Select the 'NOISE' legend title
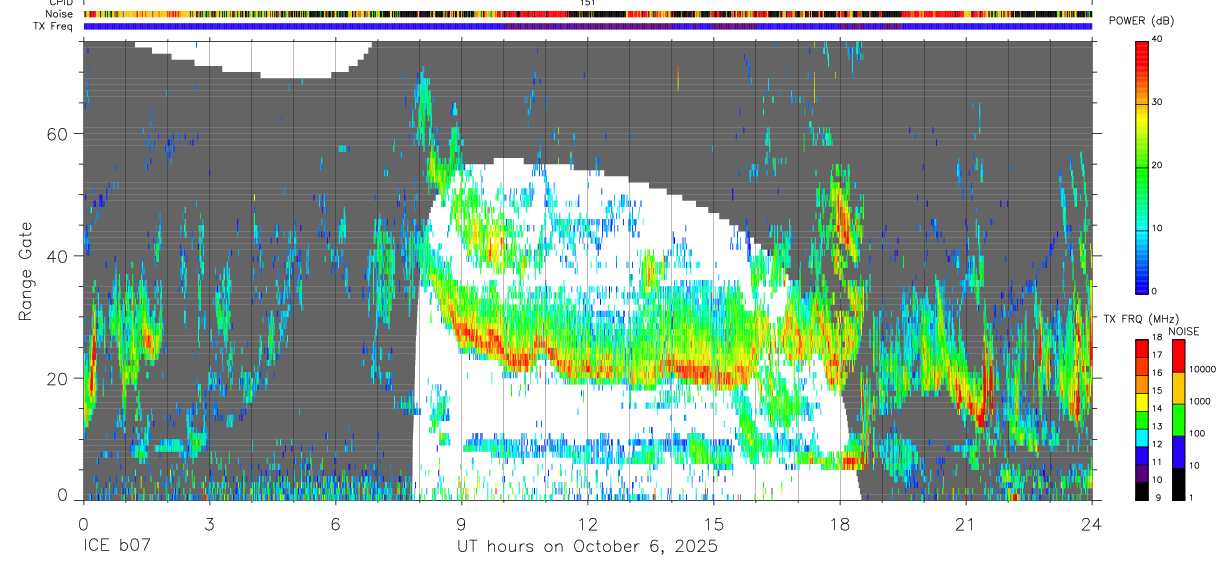The image size is (1228, 567). click(x=1182, y=331)
